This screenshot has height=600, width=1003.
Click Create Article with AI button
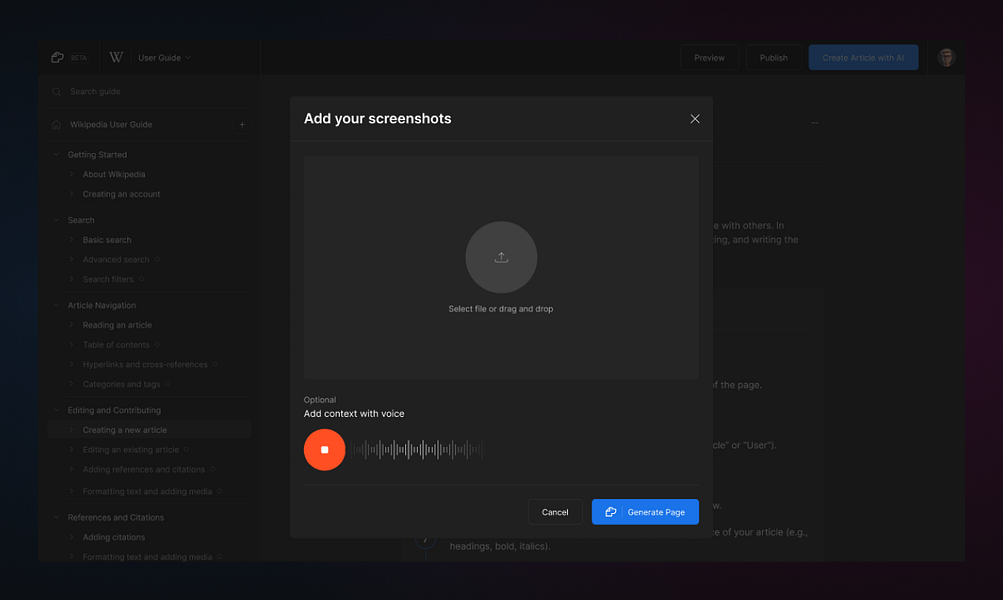coord(863,58)
